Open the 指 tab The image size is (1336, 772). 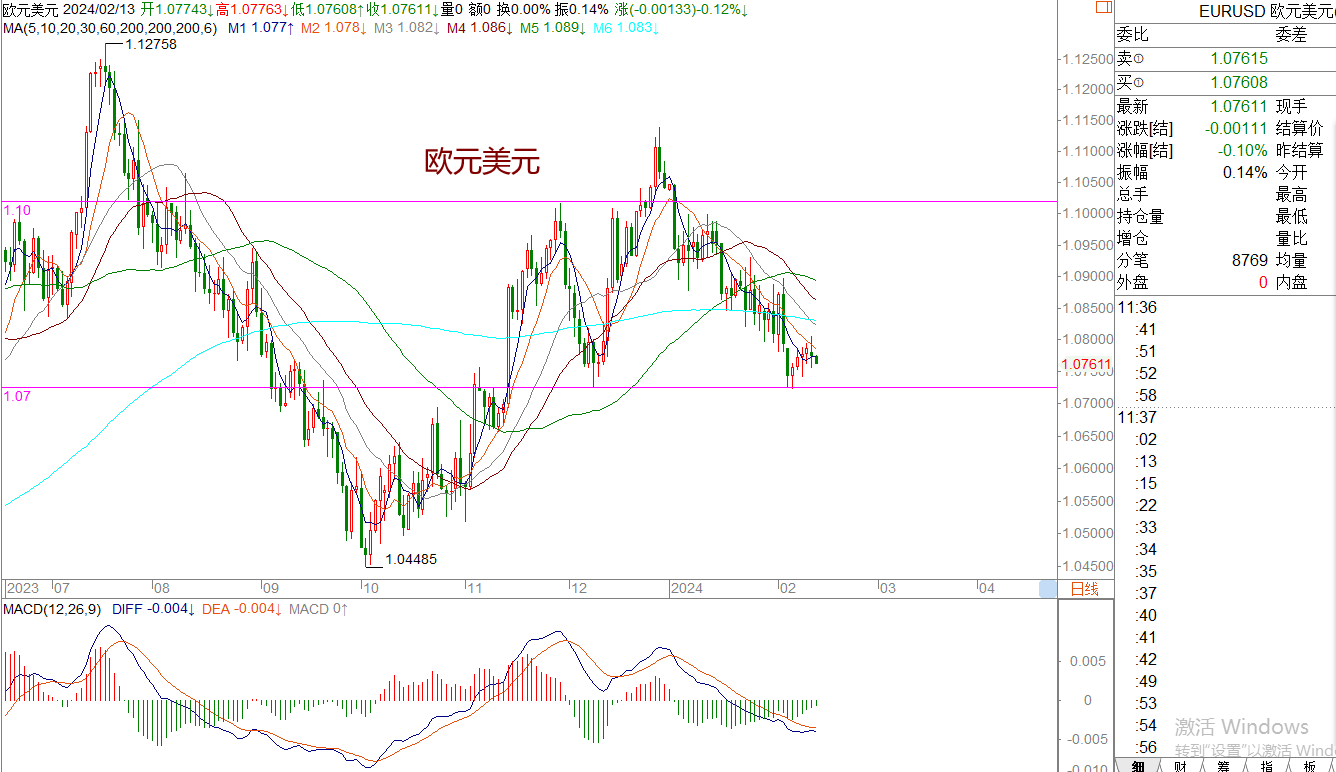point(1266,765)
